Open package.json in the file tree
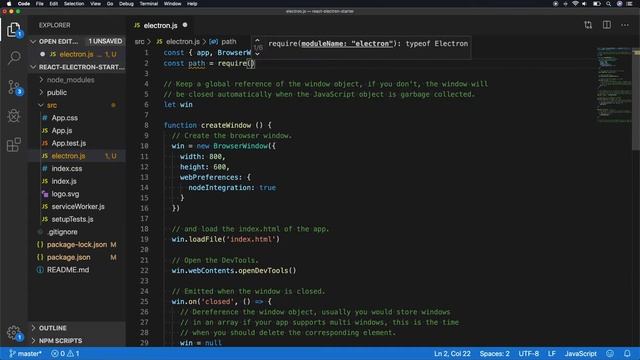 pos(69,257)
